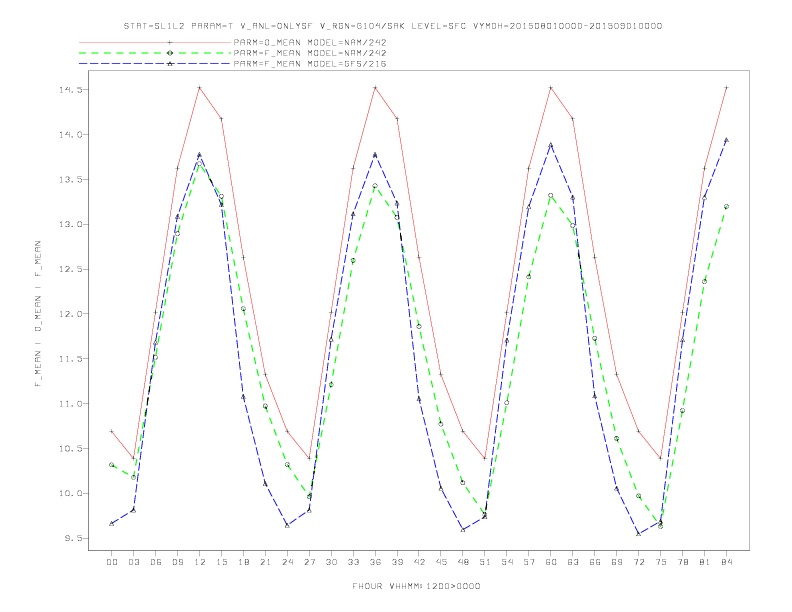Click the x-axis label FHOUR VHHMM:1200>0000
Screen dimensions: 792x612
[x=416, y=586]
